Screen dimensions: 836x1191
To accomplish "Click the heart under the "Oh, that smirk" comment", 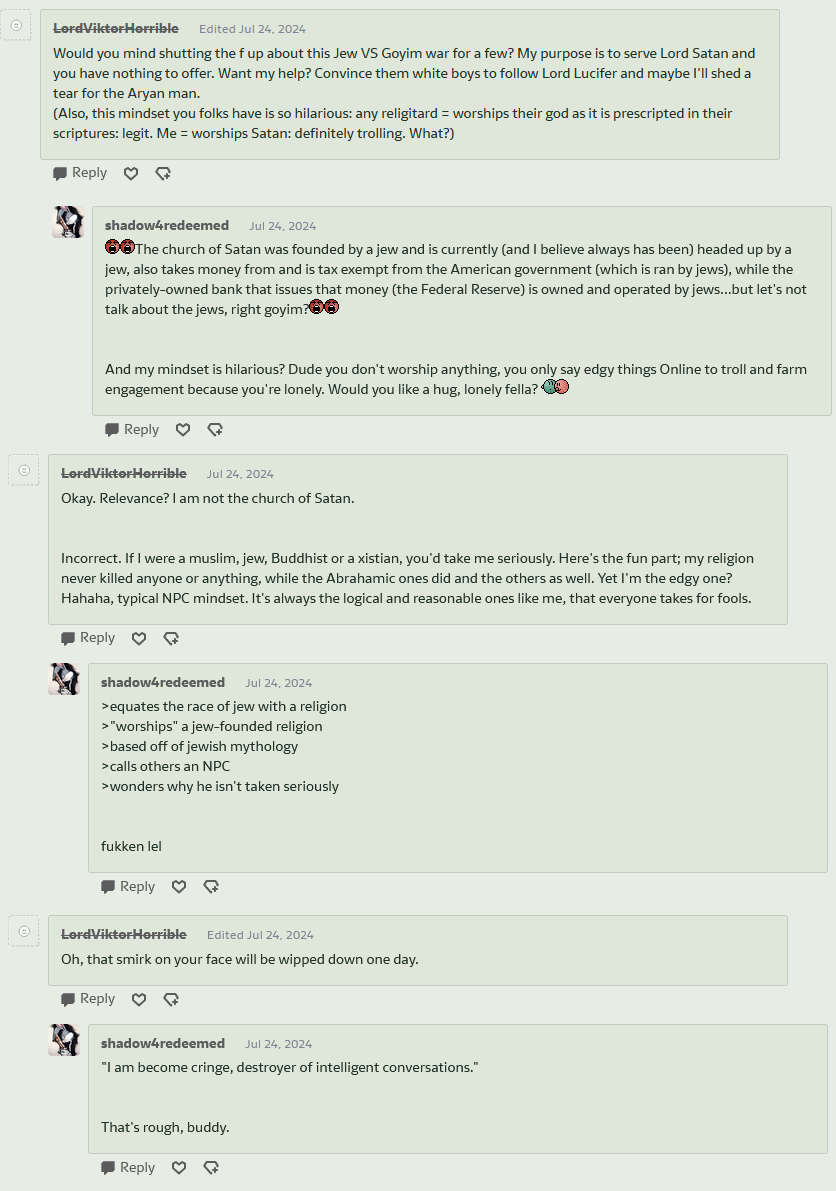I will (139, 999).
